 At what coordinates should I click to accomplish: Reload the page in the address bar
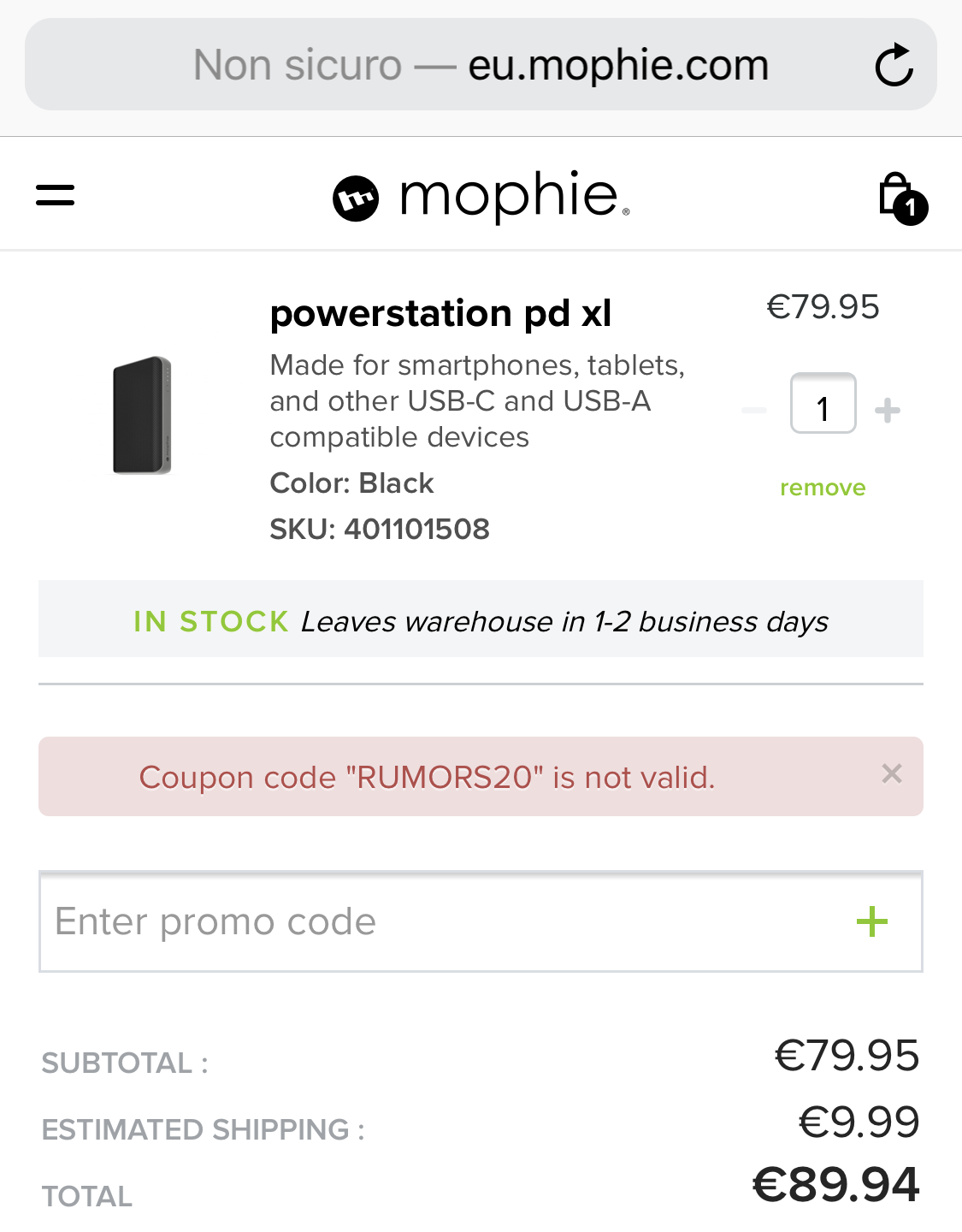pos(894,65)
